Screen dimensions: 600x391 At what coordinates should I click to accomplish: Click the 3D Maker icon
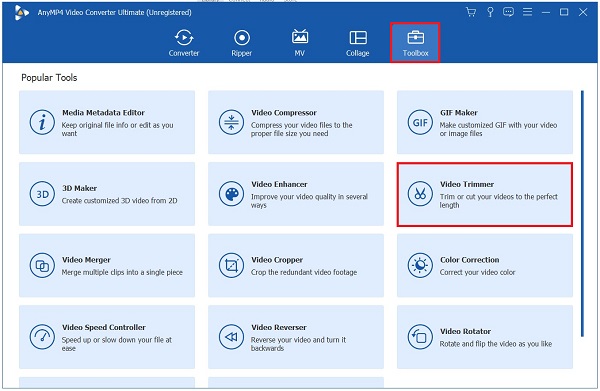click(42, 194)
